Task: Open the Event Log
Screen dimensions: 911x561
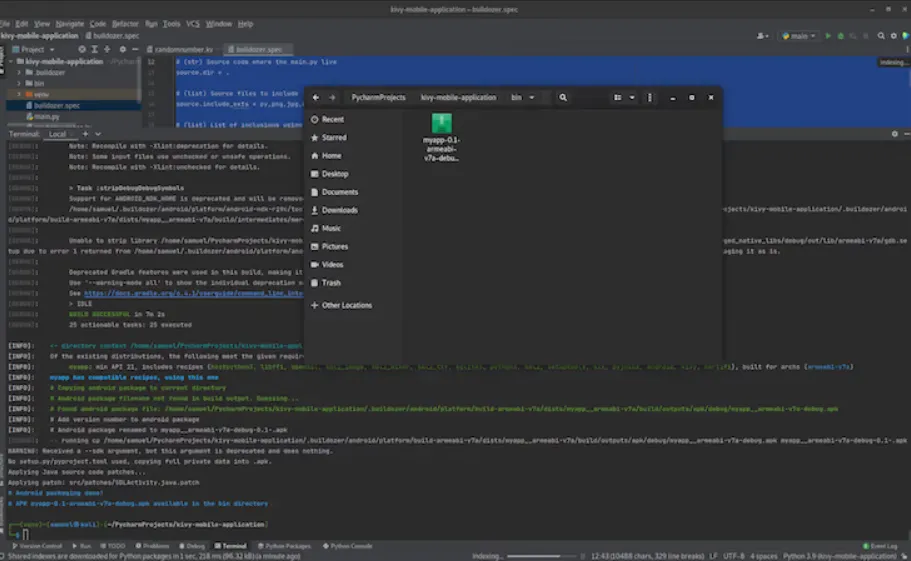Action: [x=880, y=546]
